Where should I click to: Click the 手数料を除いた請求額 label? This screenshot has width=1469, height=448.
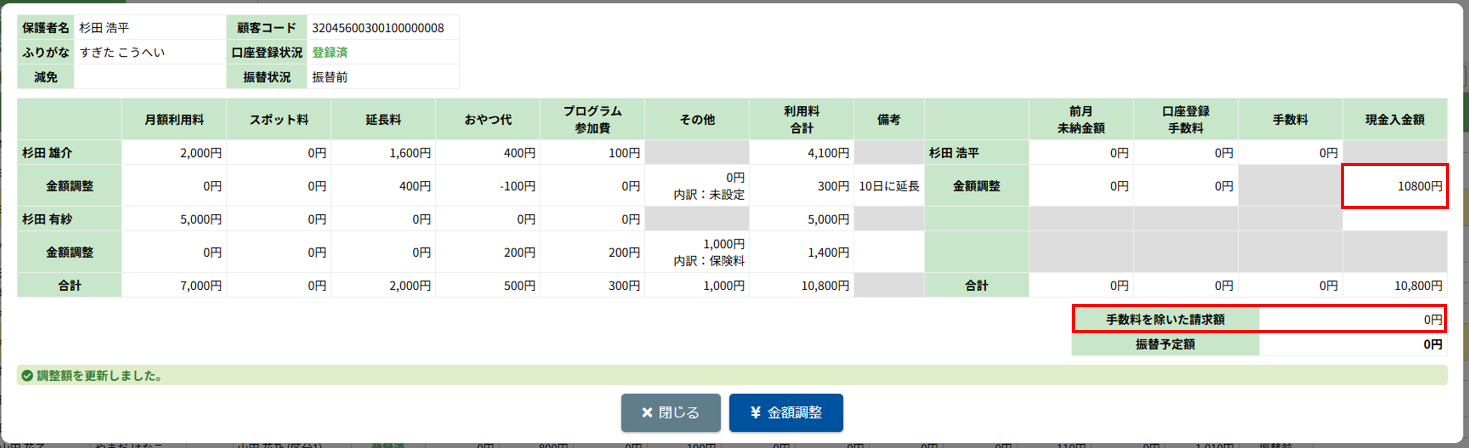[1165, 320]
